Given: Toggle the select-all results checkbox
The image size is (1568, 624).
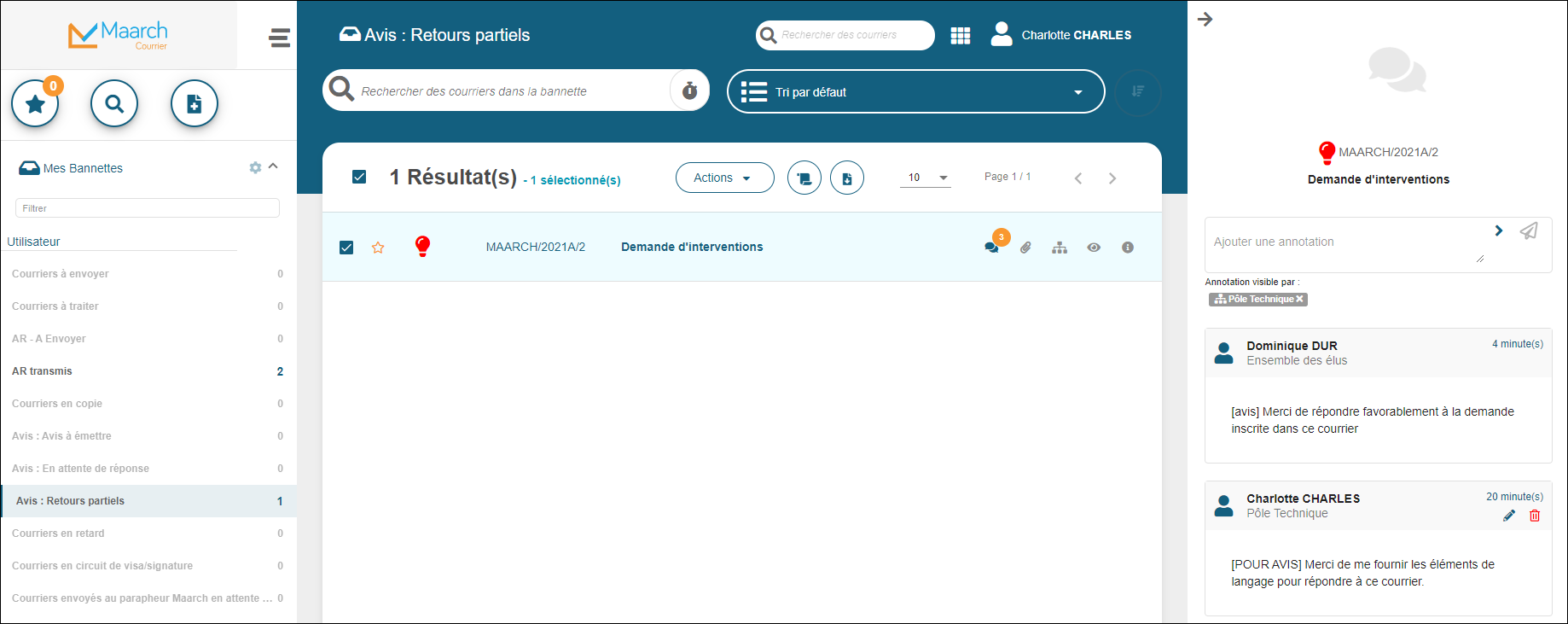Looking at the screenshot, I should (359, 177).
